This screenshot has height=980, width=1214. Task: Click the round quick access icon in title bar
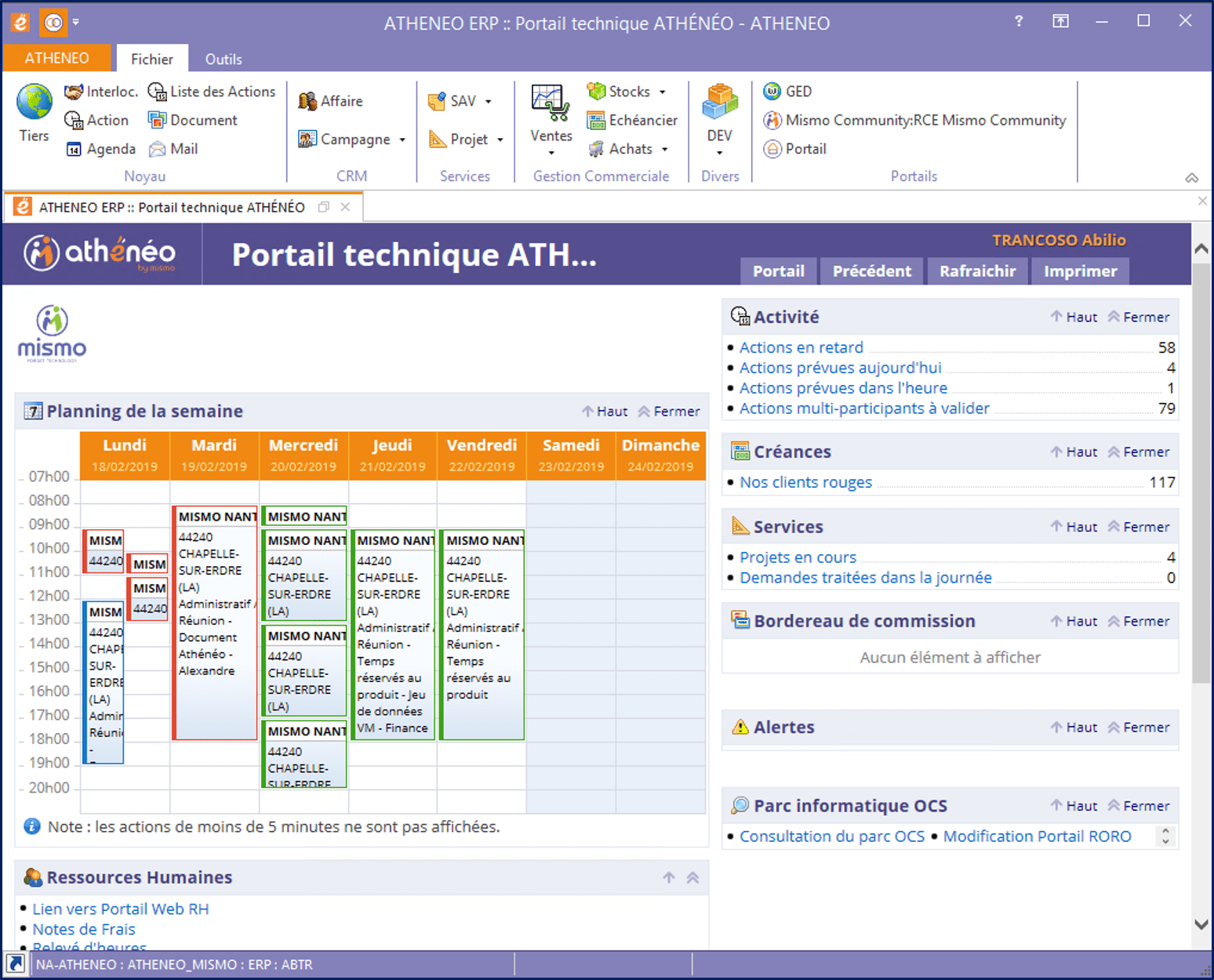53,23
